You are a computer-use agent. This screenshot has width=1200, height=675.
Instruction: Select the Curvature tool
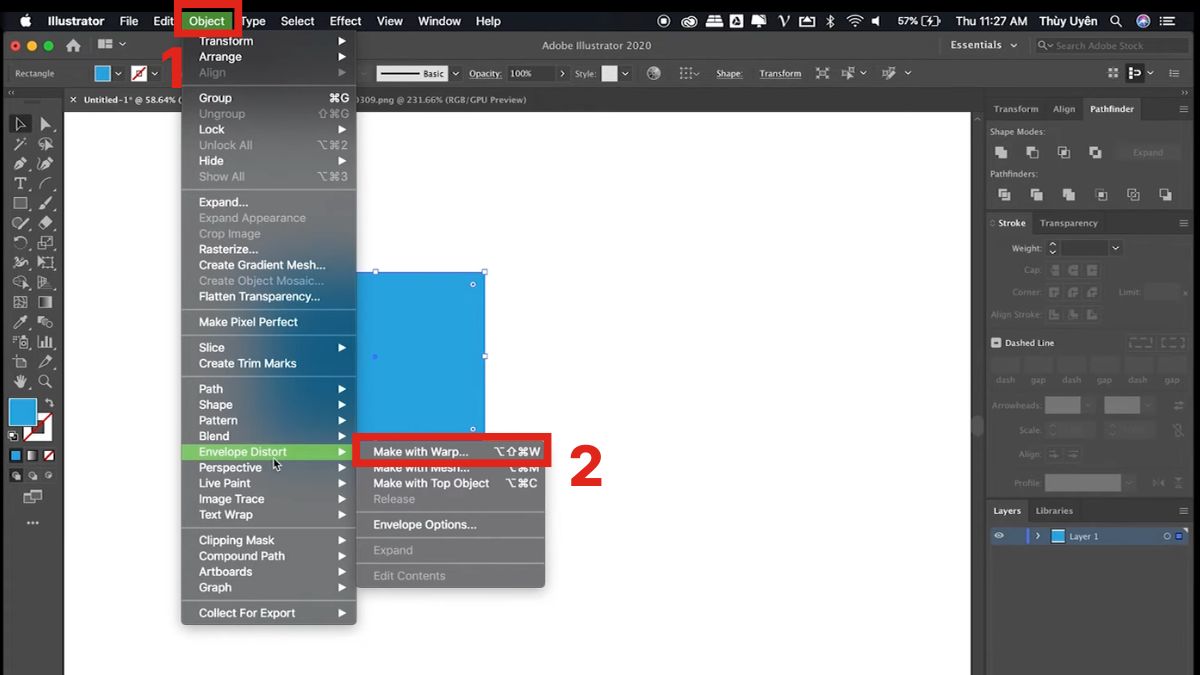pos(46,163)
